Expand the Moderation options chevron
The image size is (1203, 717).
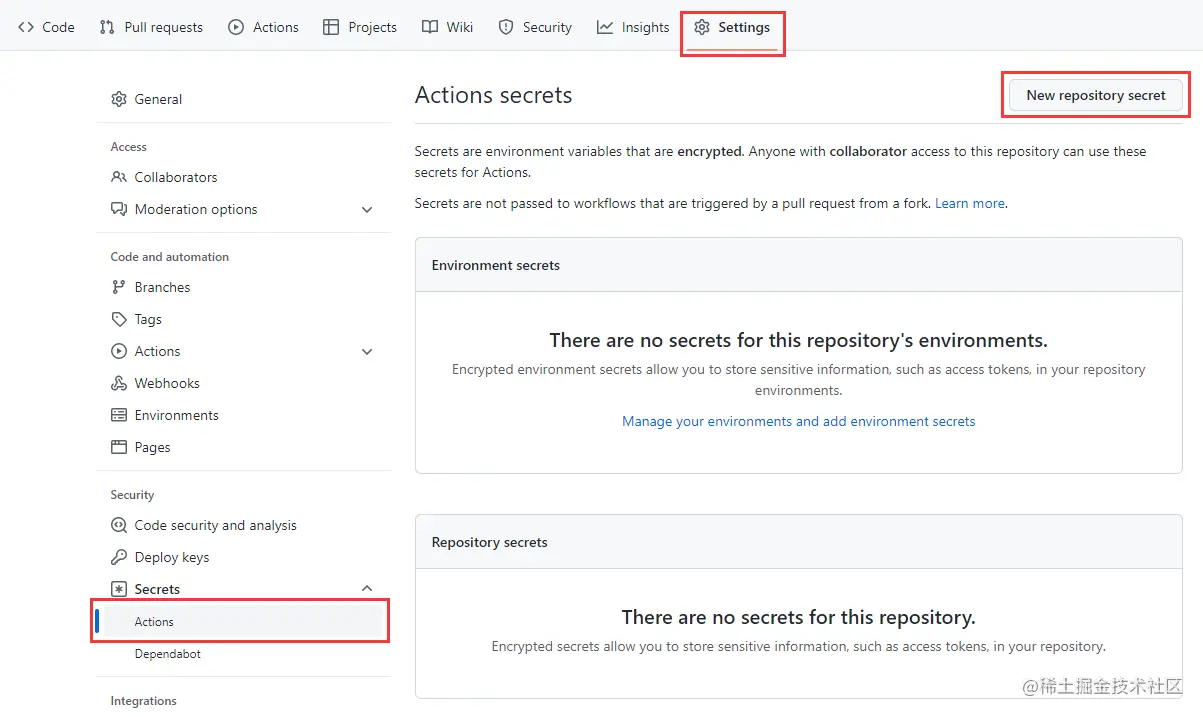(367, 210)
